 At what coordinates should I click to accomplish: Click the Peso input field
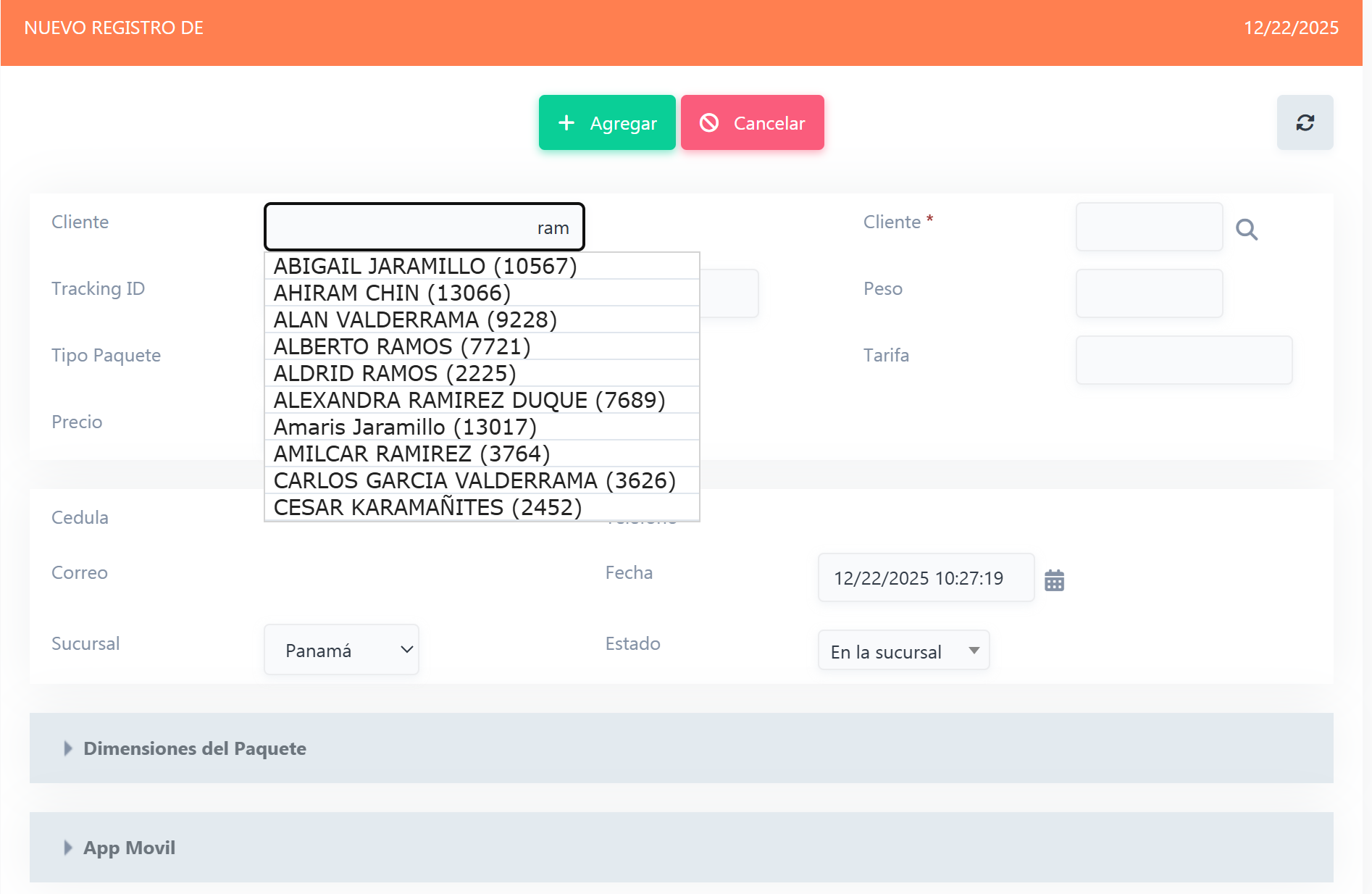[1149, 293]
